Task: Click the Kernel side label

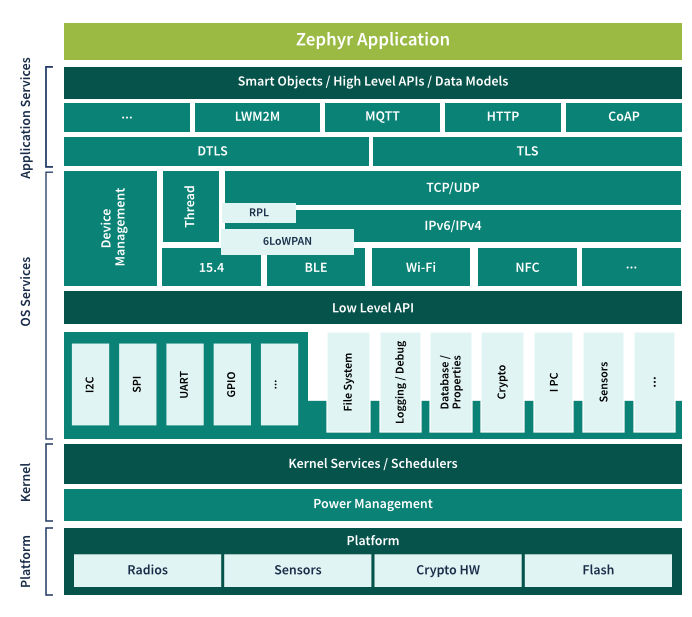Action: 26,482
